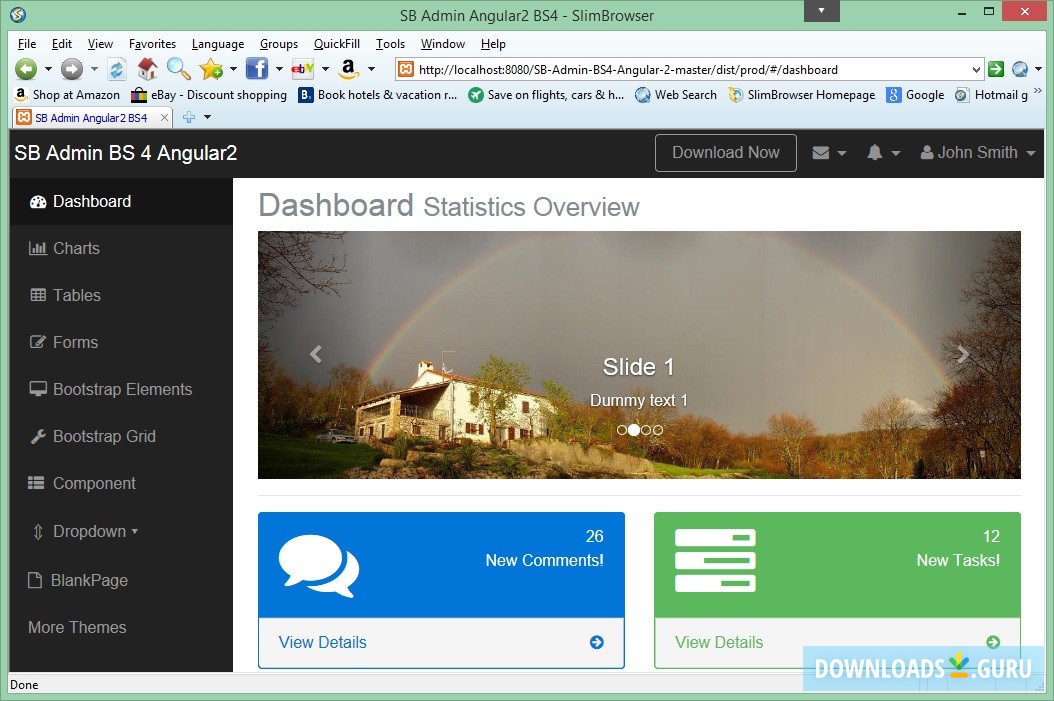This screenshot has width=1054, height=701.
Task: Expand the address bar URL history dropdown
Action: click(976, 70)
